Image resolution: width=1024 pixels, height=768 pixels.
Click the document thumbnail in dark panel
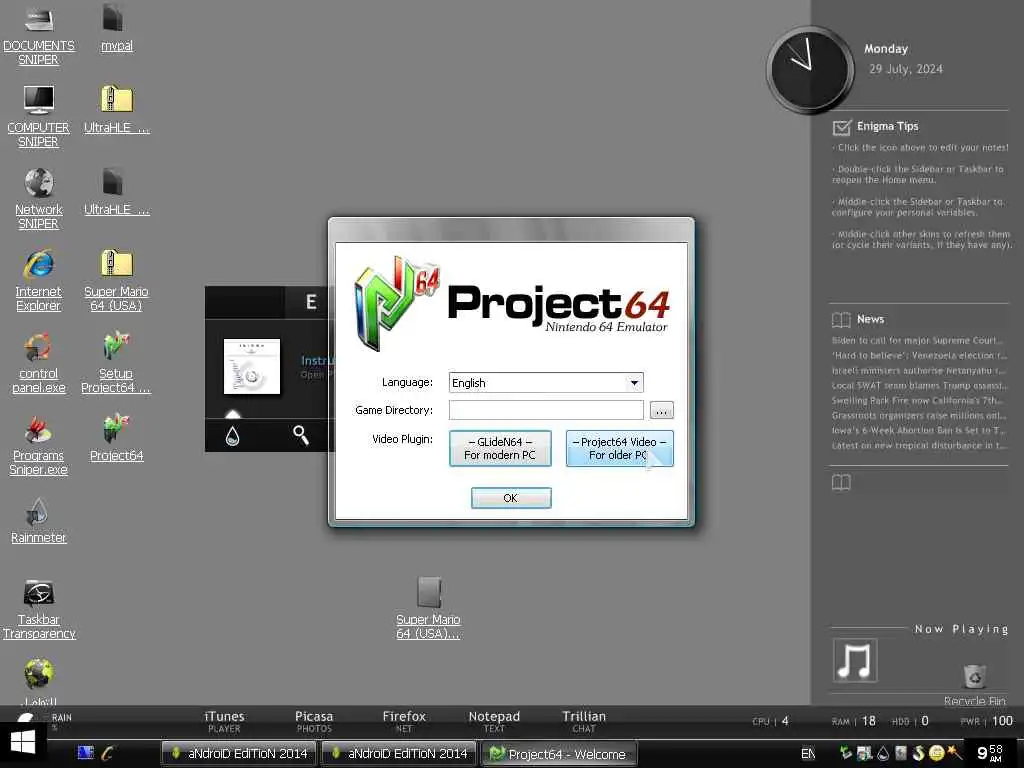252,366
